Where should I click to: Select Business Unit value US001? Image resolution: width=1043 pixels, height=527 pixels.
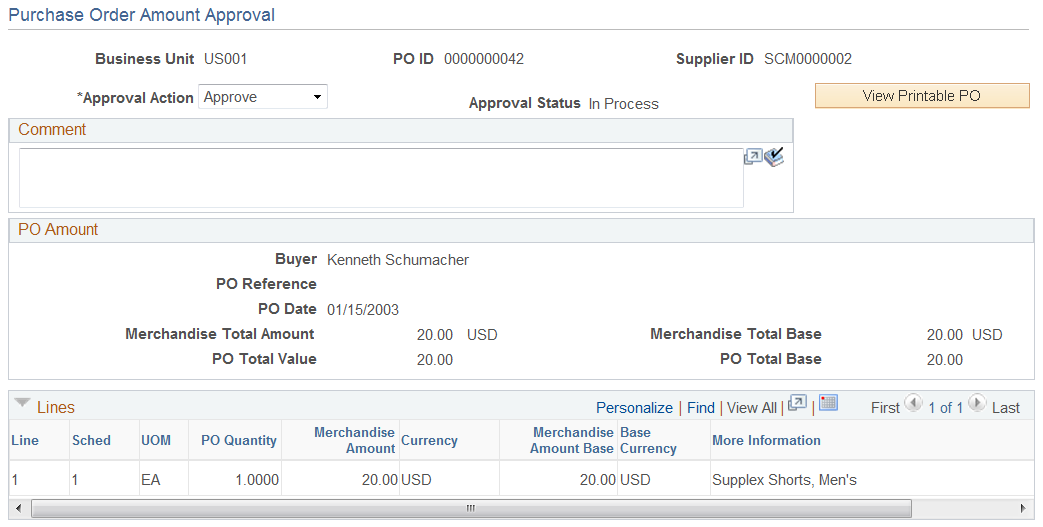coord(225,59)
